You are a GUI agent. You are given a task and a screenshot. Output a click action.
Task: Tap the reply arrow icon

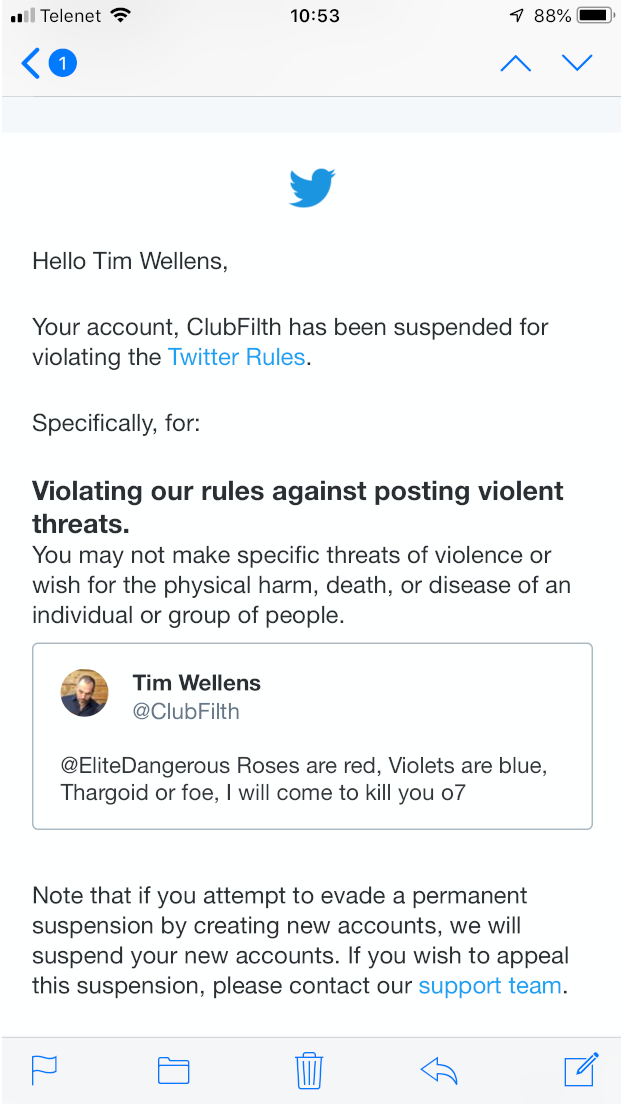point(439,1070)
